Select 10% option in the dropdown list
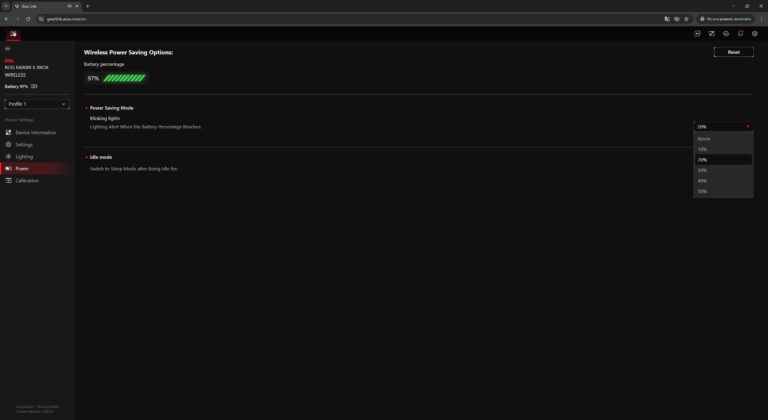The width and height of the screenshot is (768, 420). (723, 149)
